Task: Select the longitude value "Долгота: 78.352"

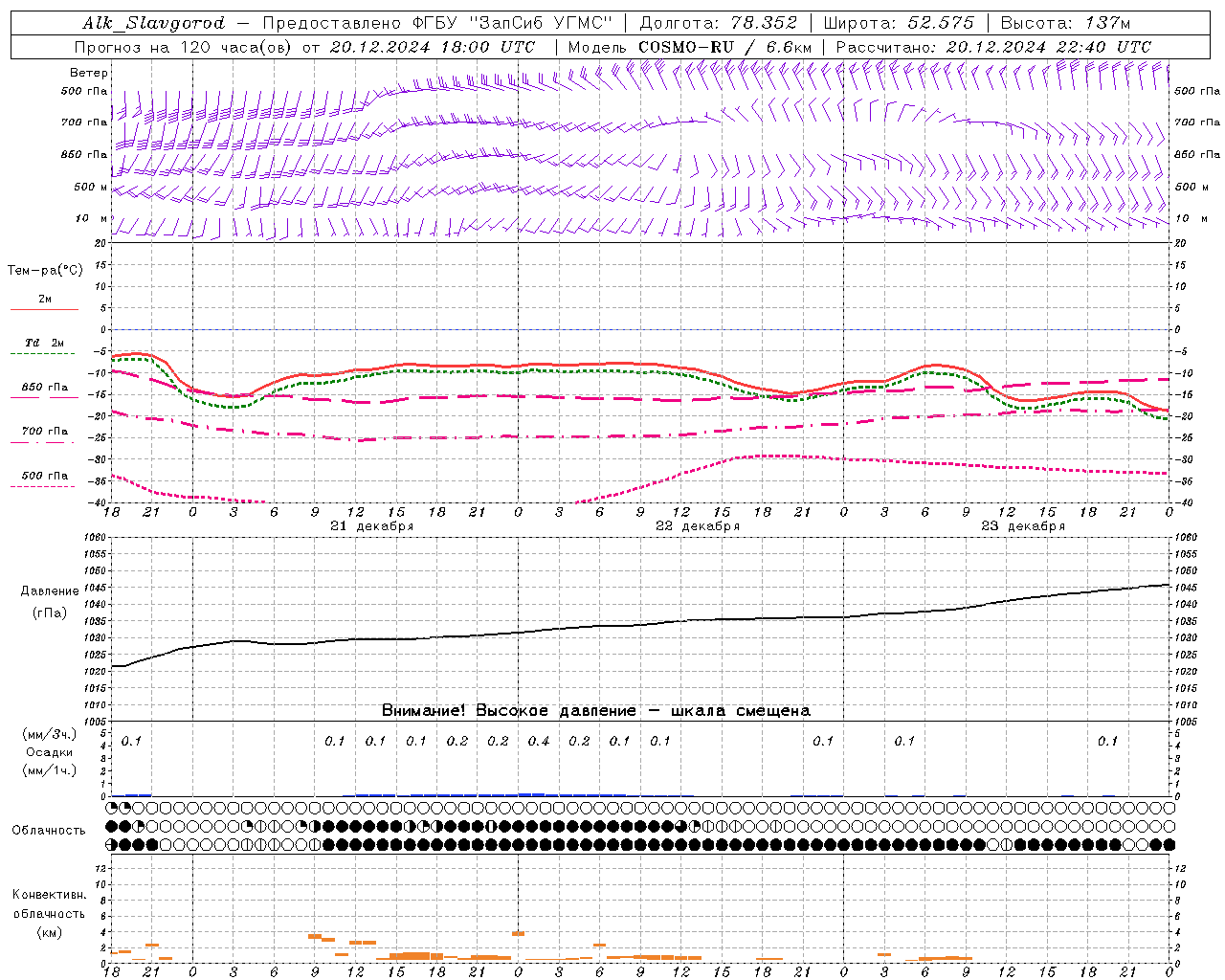Action: pyautogui.click(x=718, y=23)
